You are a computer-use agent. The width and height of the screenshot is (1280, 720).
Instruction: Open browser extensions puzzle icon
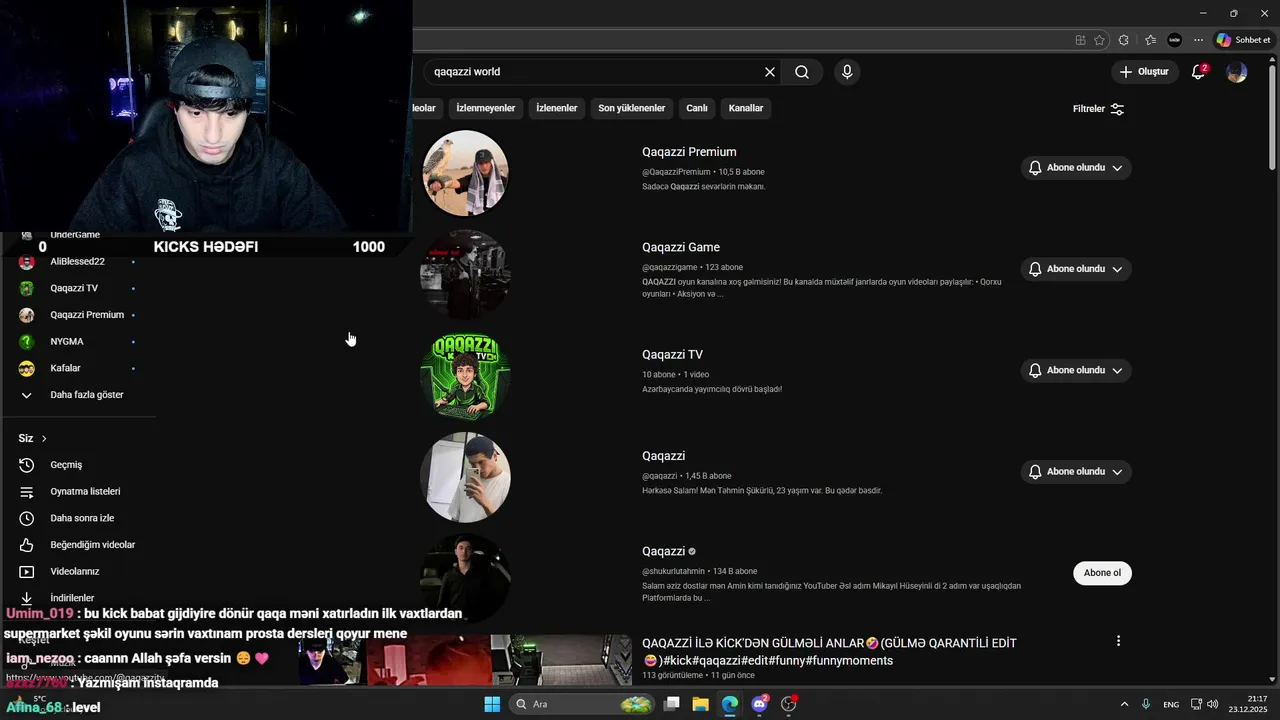pos(1124,40)
